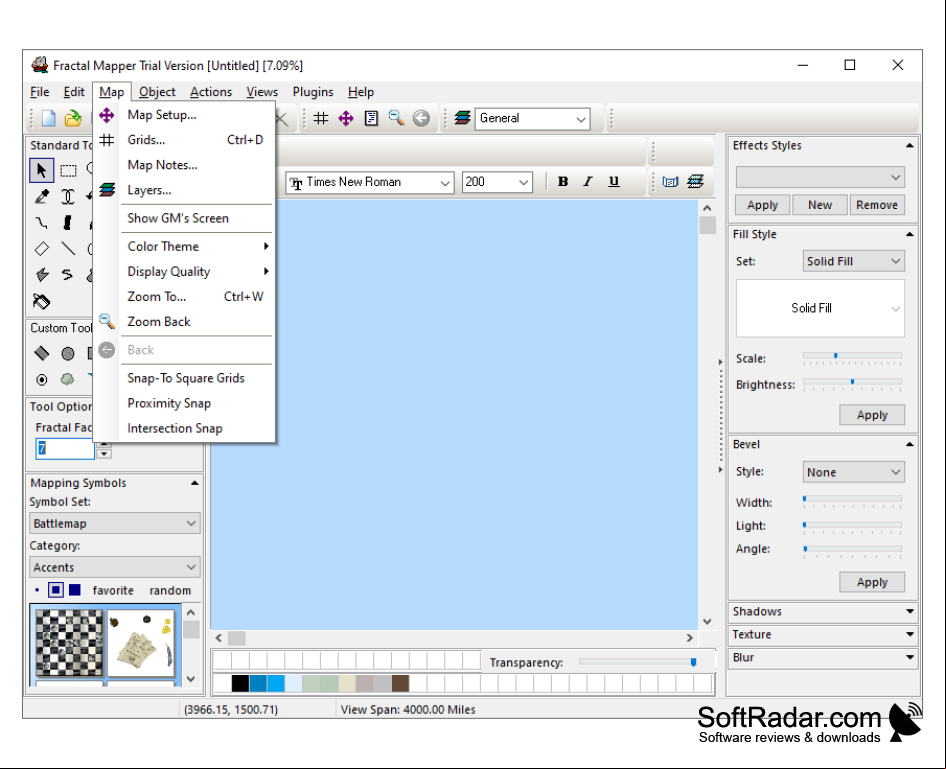946x769 pixels.
Task: Click Apply in the Fill Style panel
Action: click(x=872, y=415)
